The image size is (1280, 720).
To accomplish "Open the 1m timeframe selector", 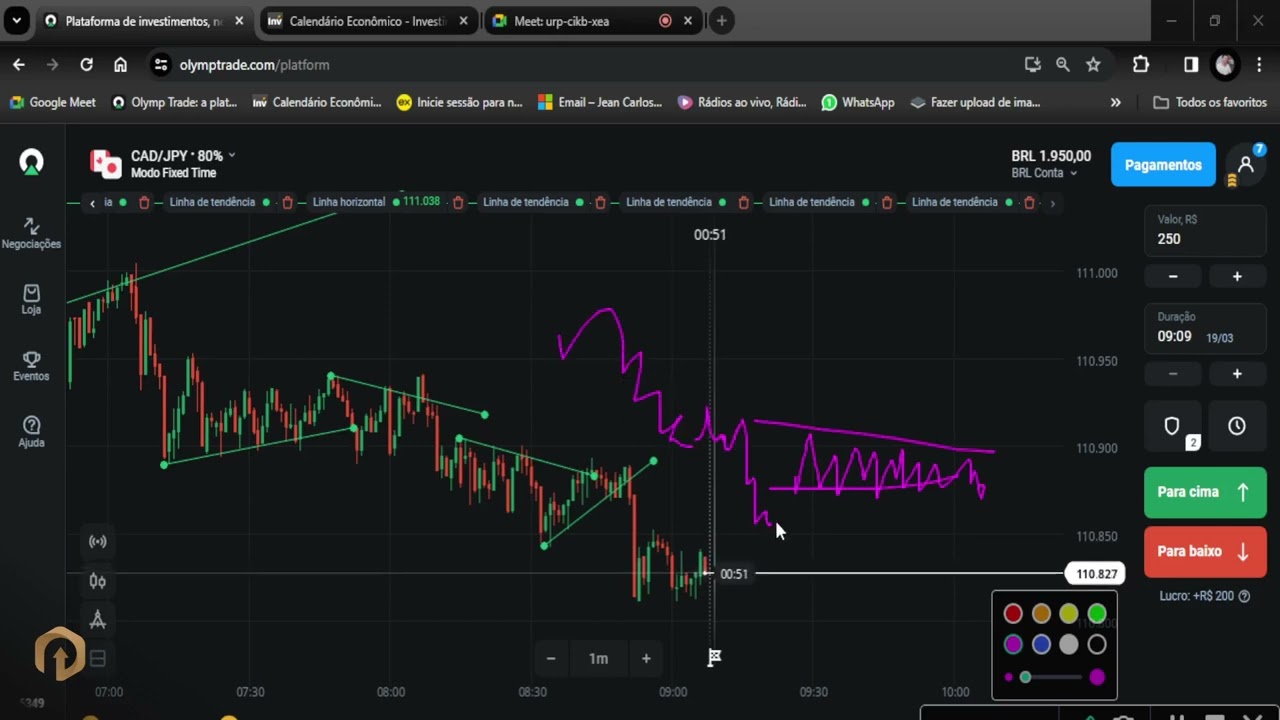I will 598,658.
